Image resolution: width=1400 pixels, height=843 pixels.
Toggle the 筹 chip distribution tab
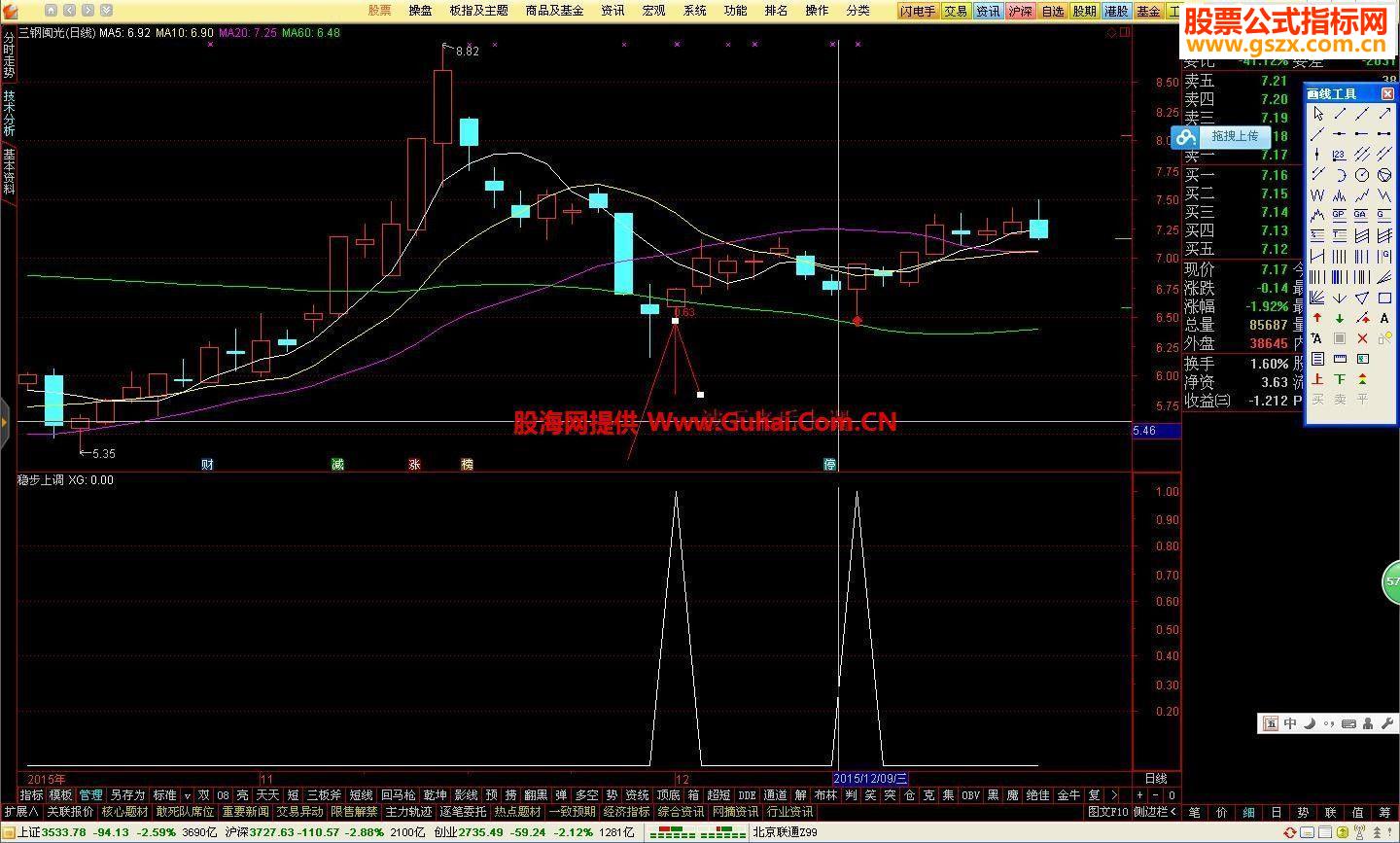1384,813
